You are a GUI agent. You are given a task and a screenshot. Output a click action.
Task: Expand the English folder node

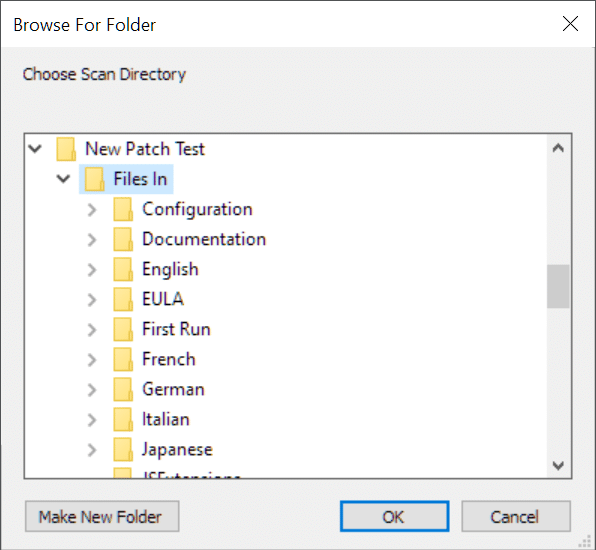pyautogui.click(x=92, y=269)
